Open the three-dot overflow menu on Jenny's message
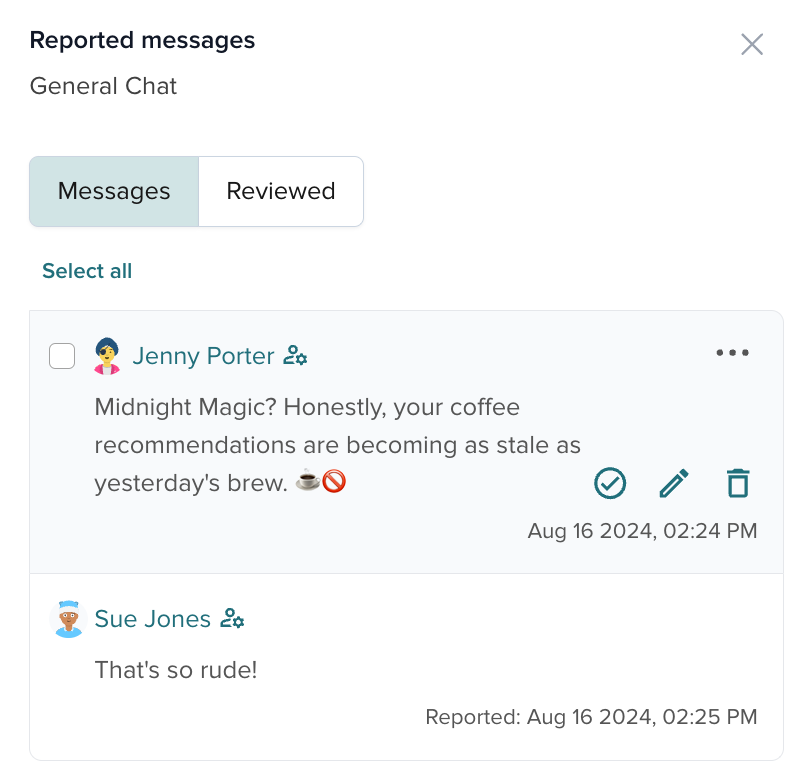 732,352
